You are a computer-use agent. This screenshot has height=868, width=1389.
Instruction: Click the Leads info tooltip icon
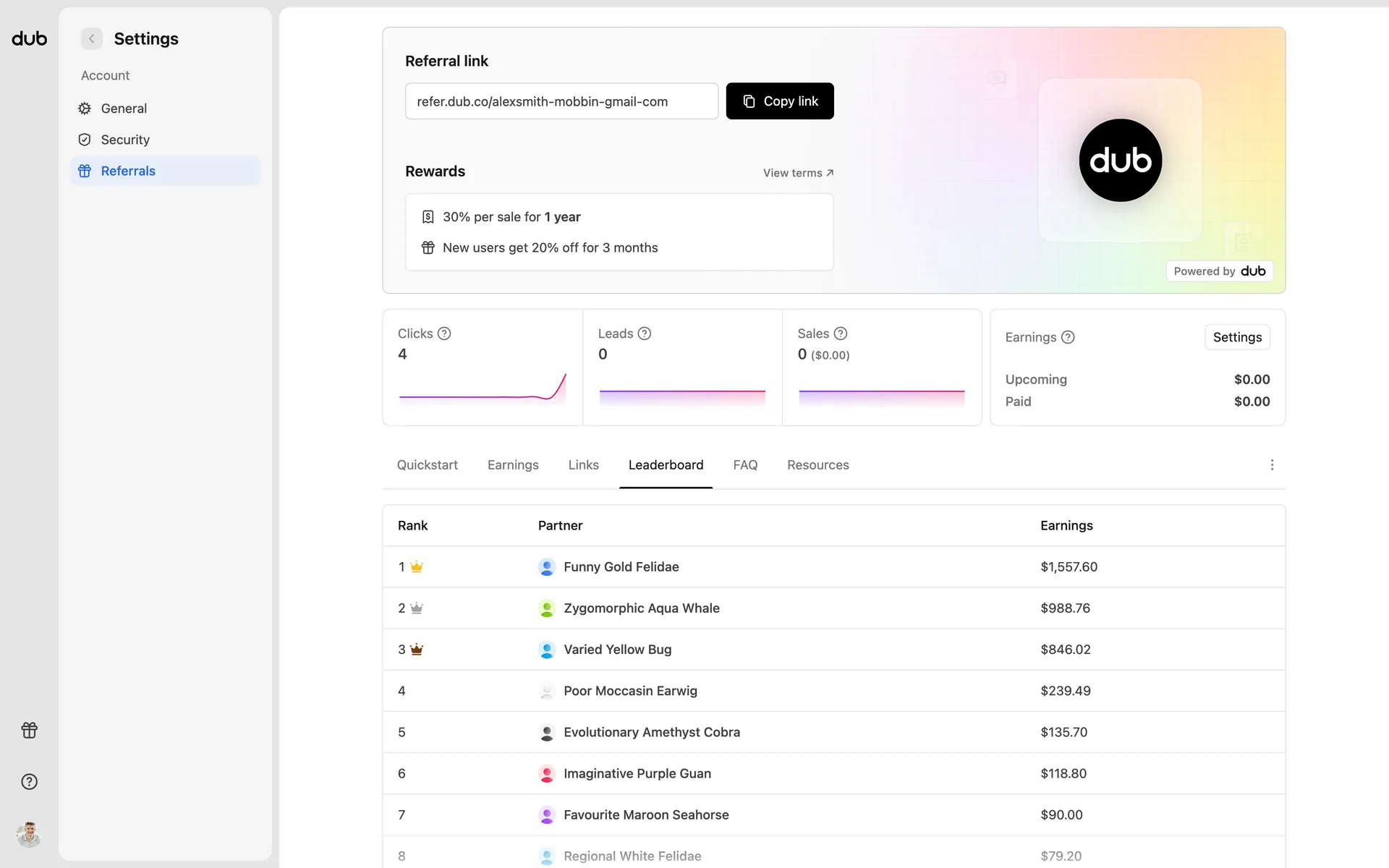pyautogui.click(x=645, y=333)
